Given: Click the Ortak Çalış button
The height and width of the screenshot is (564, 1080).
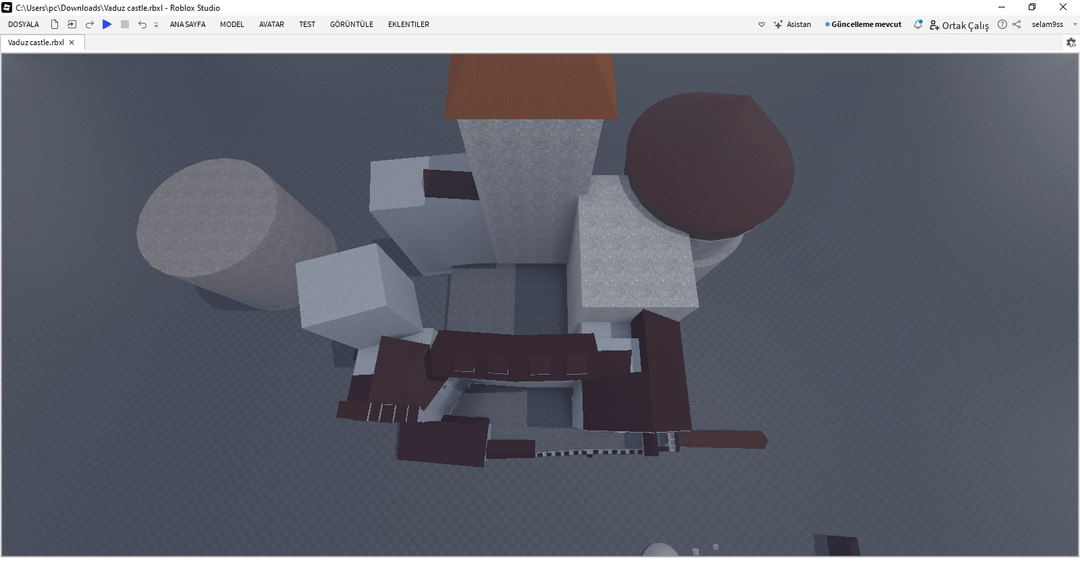Looking at the screenshot, I should (x=959, y=25).
